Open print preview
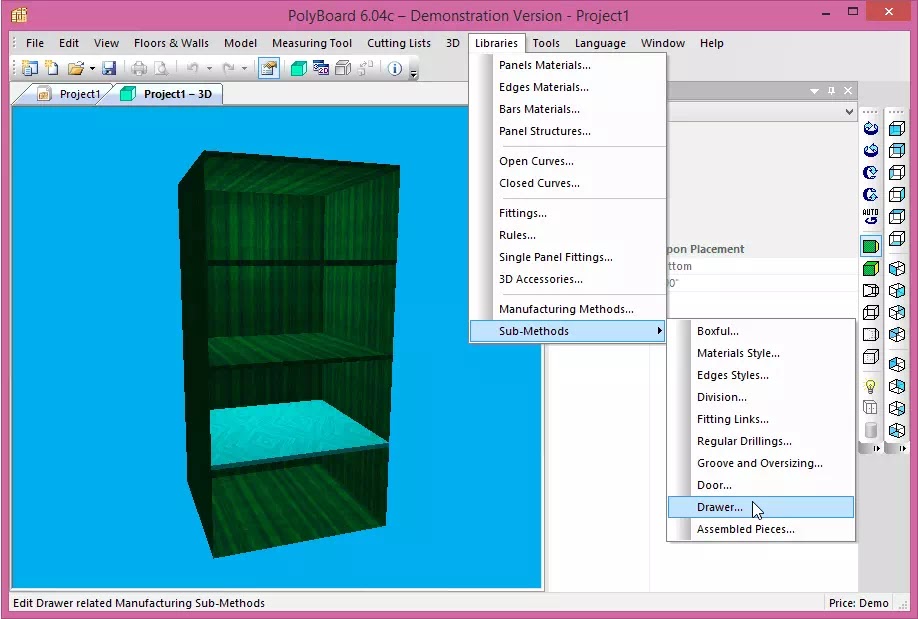918x619 pixels. coord(161,68)
